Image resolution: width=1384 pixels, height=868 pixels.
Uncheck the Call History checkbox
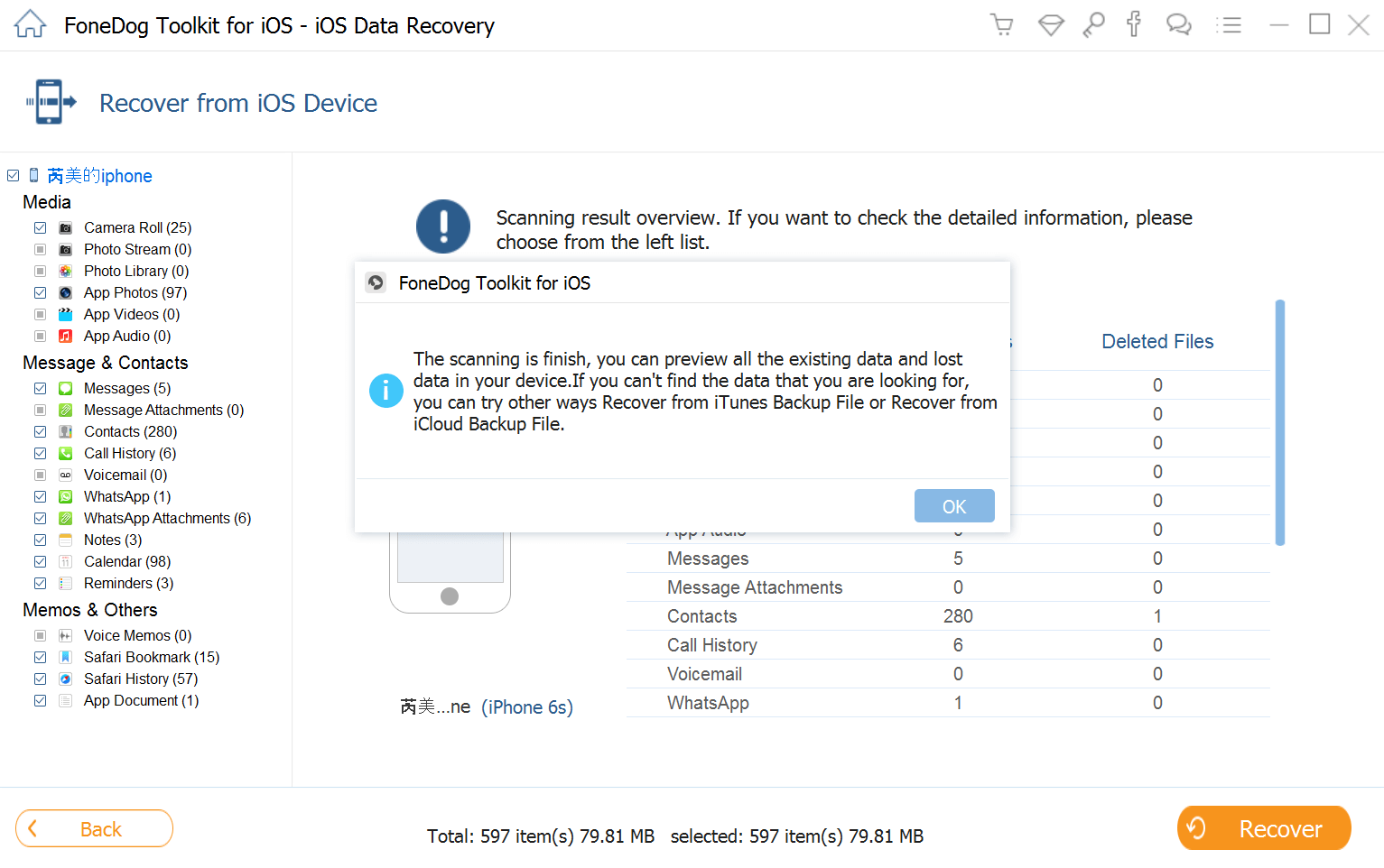tap(40, 454)
